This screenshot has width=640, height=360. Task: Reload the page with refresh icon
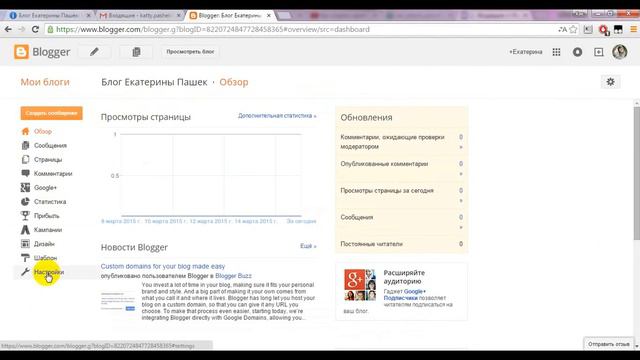pyautogui.click(x=36, y=29)
